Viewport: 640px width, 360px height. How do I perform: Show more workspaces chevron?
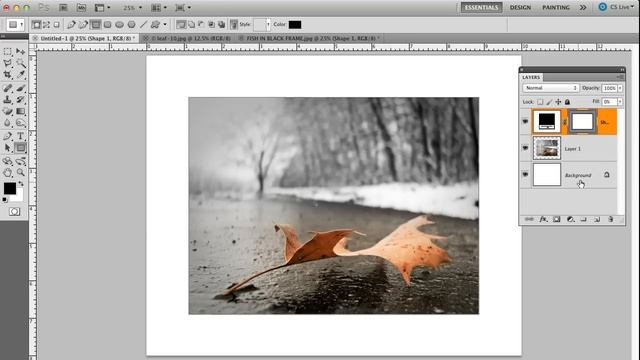[x=583, y=7]
